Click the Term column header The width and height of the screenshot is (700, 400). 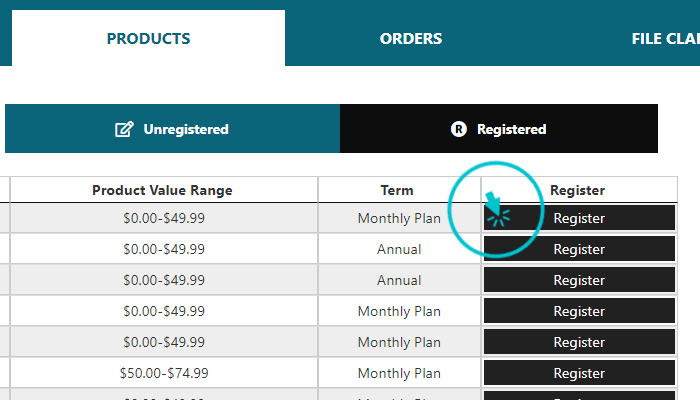click(399, 190)
